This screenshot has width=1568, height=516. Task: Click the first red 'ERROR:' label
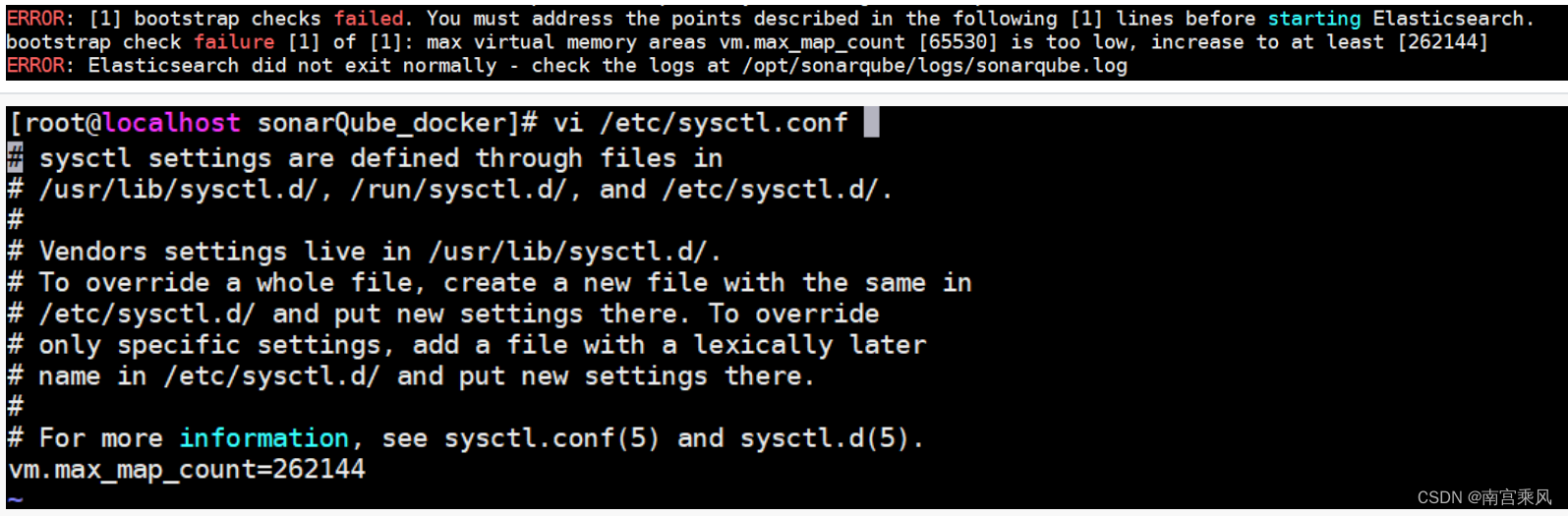tap(39, 19)
